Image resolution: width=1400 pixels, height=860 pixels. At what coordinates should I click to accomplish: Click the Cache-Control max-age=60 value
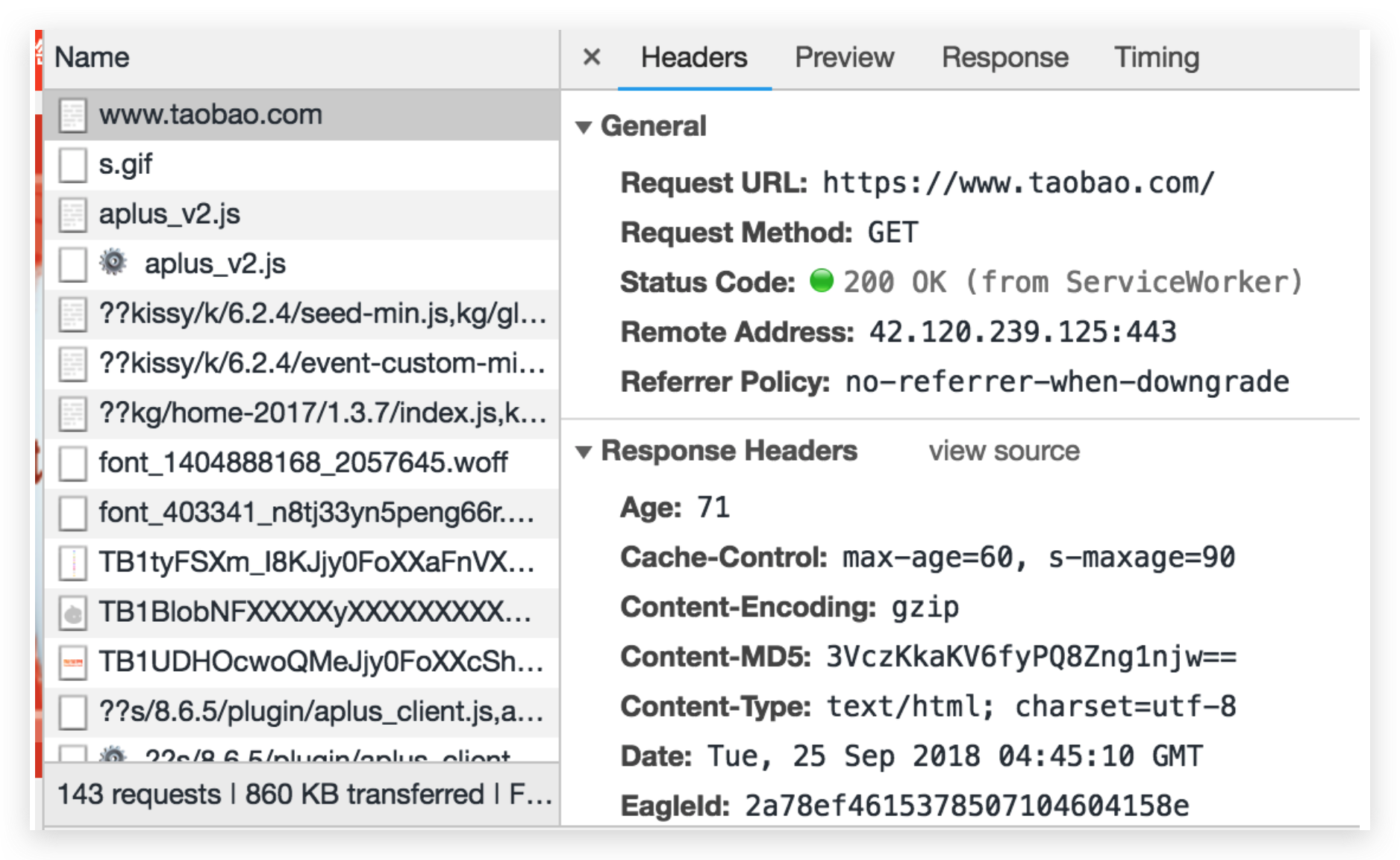click(x=1039, y=558)
